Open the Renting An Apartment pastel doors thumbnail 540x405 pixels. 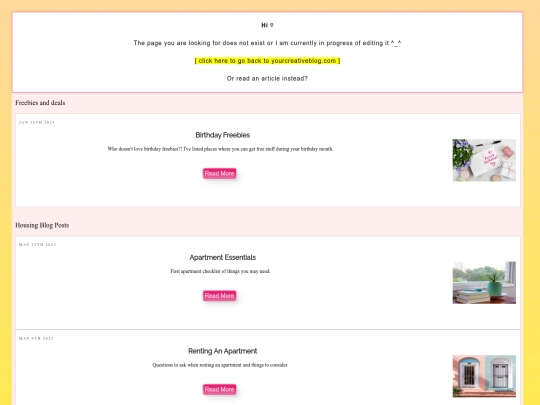point(484,376)
